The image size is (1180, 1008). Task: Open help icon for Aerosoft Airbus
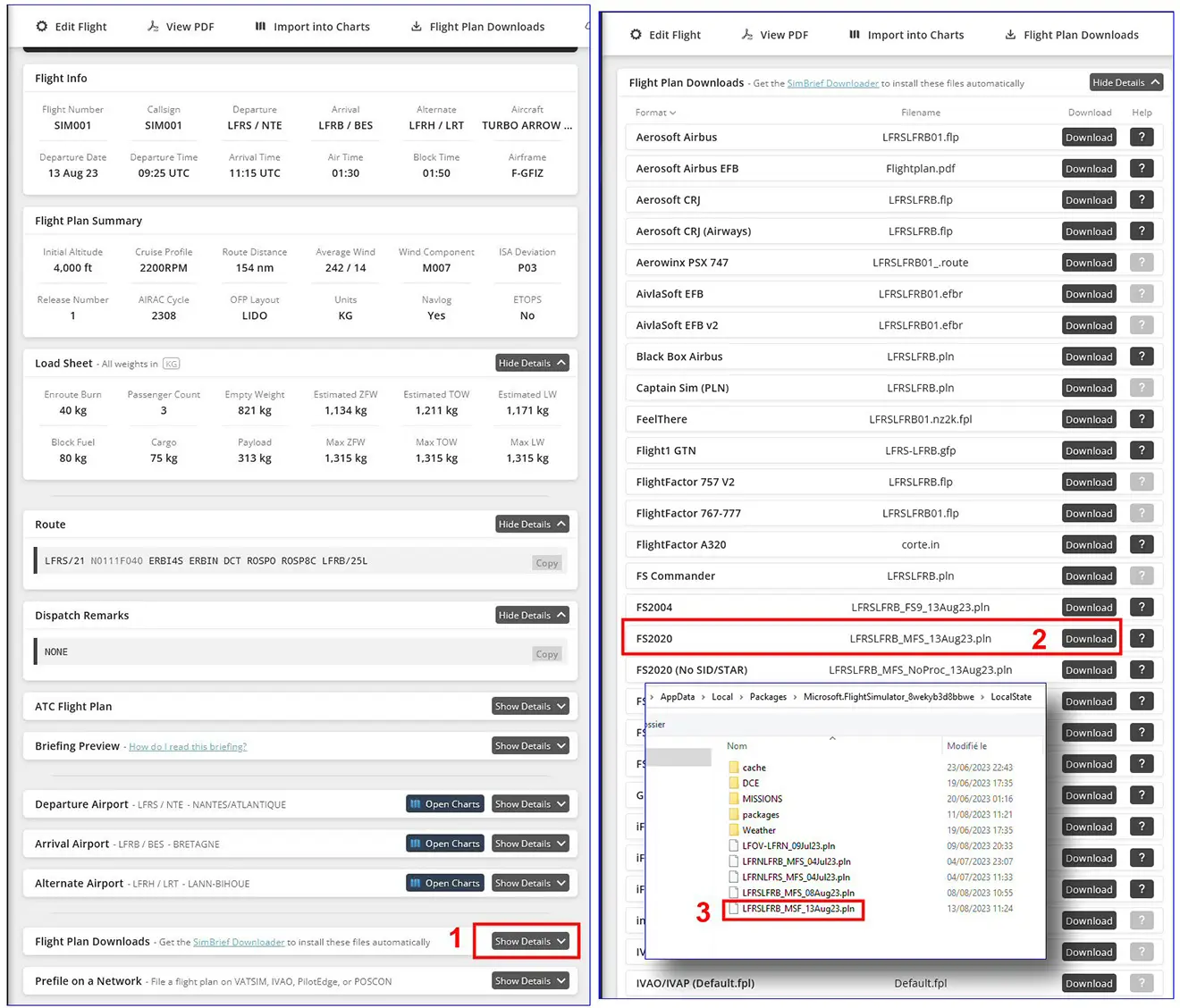click(1142, 138)
